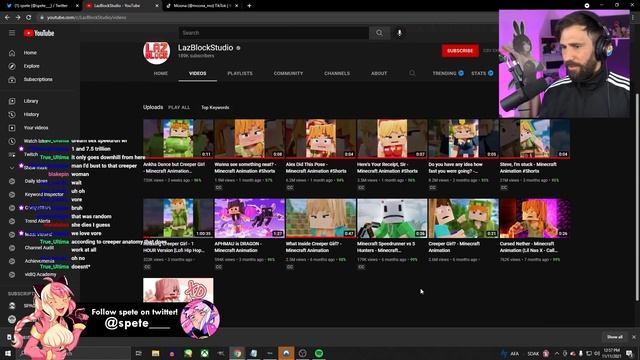This screenshot has height=360, width=640.
Task: Go forward in the browser
Action: [18, 18]
